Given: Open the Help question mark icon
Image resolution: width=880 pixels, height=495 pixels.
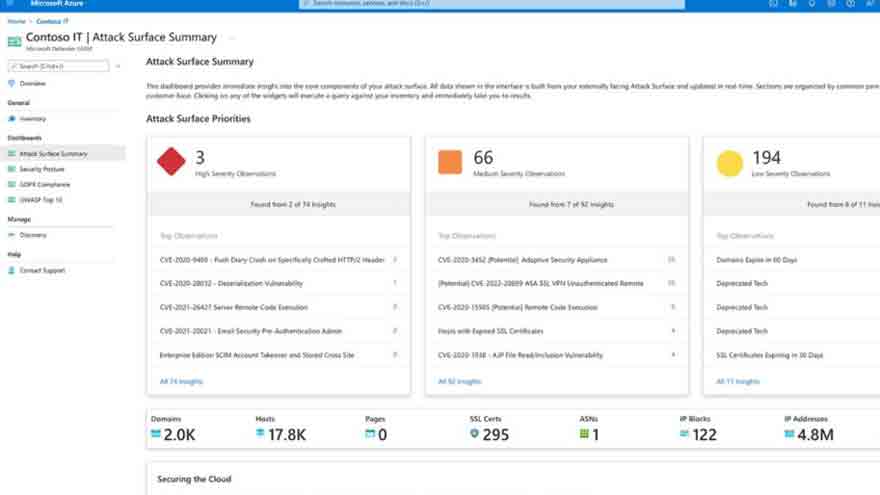Looking at the screenshot, I should tap(851, 3).
